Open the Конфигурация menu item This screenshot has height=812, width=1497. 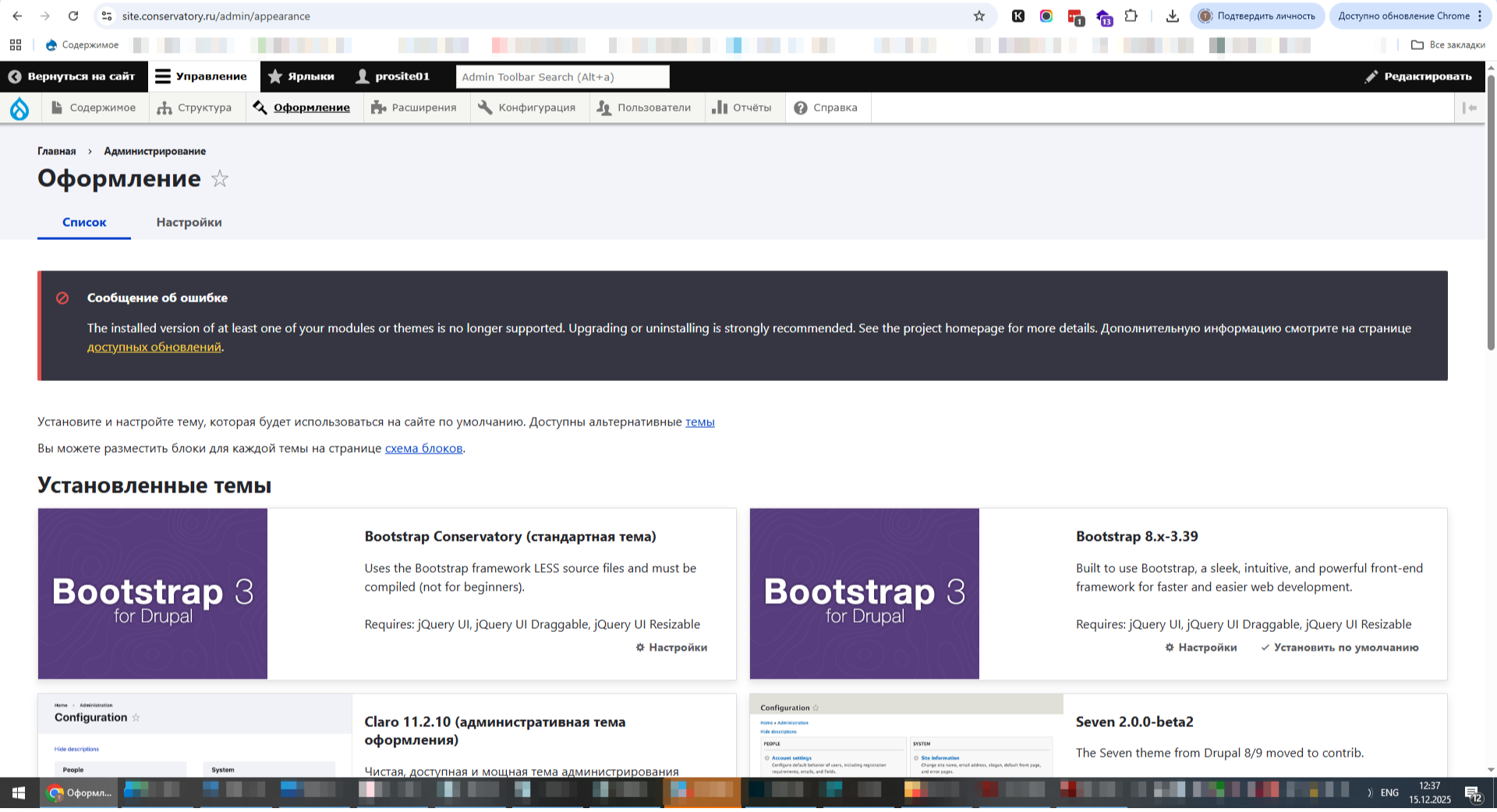pos(527,108)
